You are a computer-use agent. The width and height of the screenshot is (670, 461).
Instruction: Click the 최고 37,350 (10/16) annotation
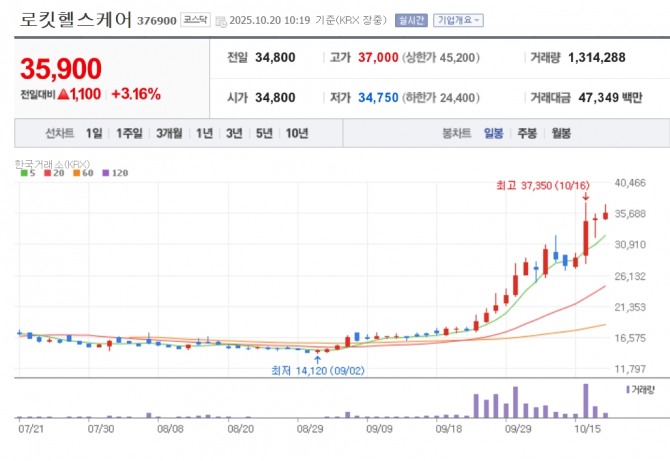543,185
